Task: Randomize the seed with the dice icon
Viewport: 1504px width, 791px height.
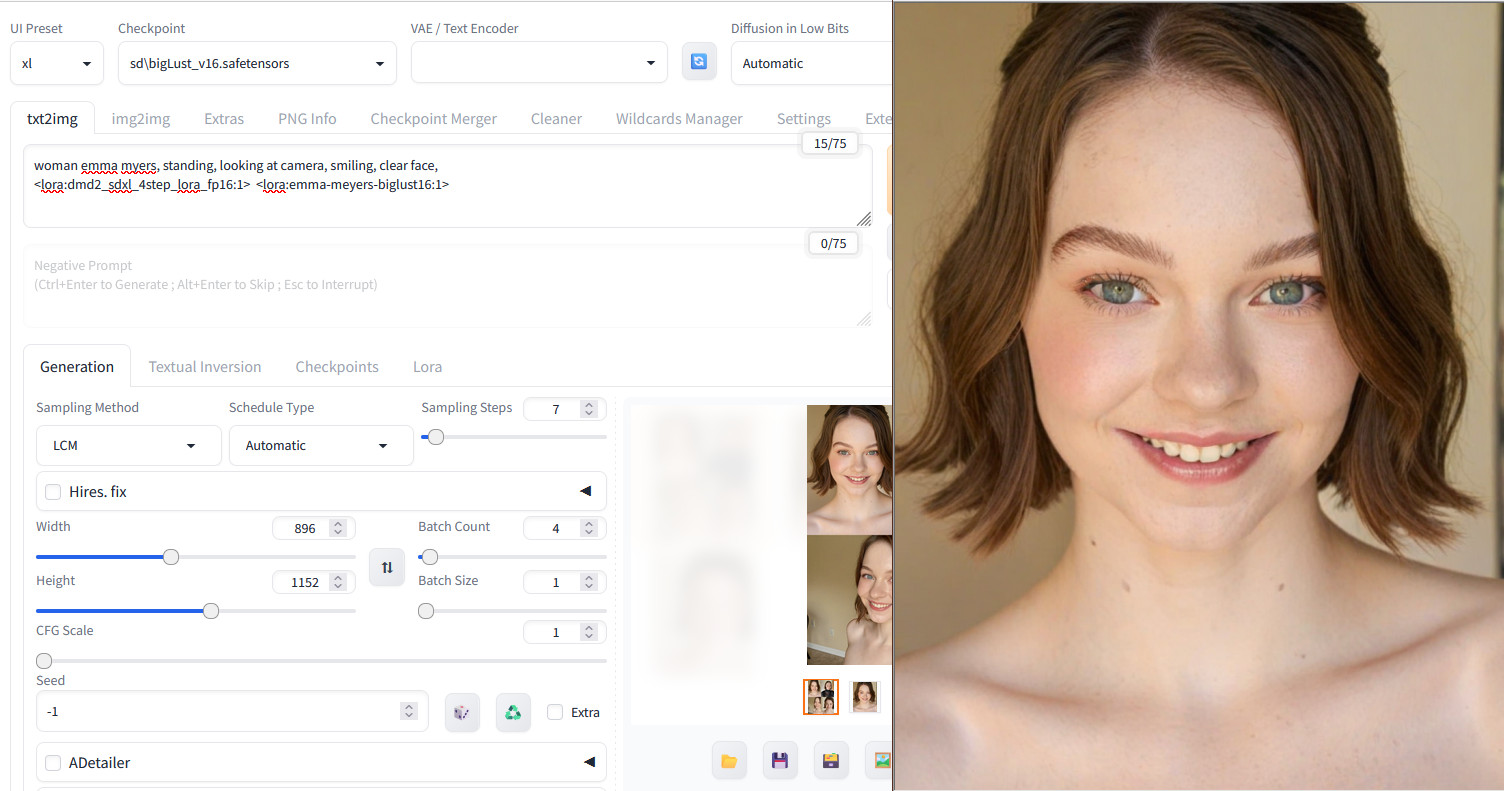Action: pyautogui.click(x=462, y=712)
